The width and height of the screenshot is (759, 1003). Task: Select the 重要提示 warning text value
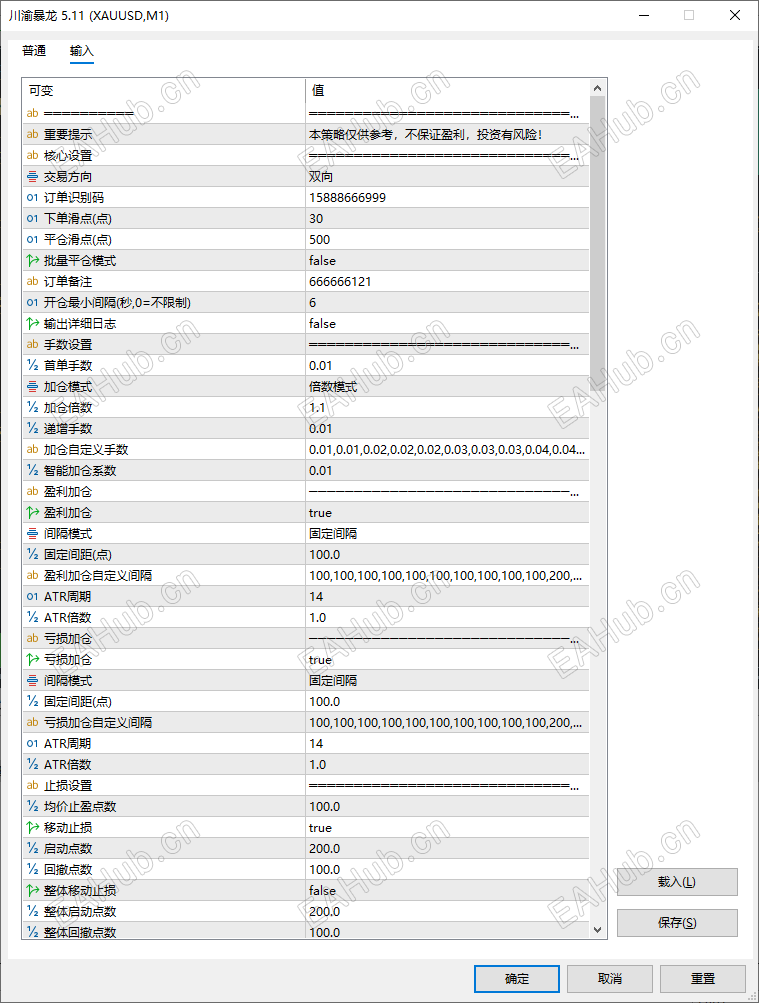[x=425, y=134]
